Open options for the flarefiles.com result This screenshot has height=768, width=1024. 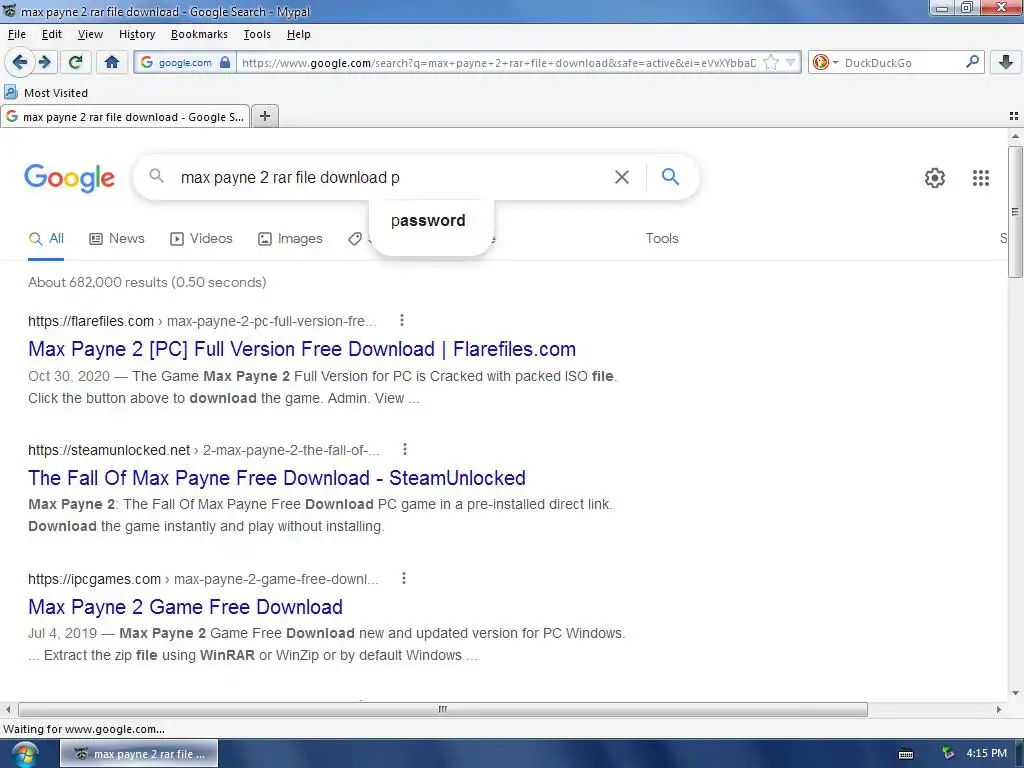pos(402,320)
